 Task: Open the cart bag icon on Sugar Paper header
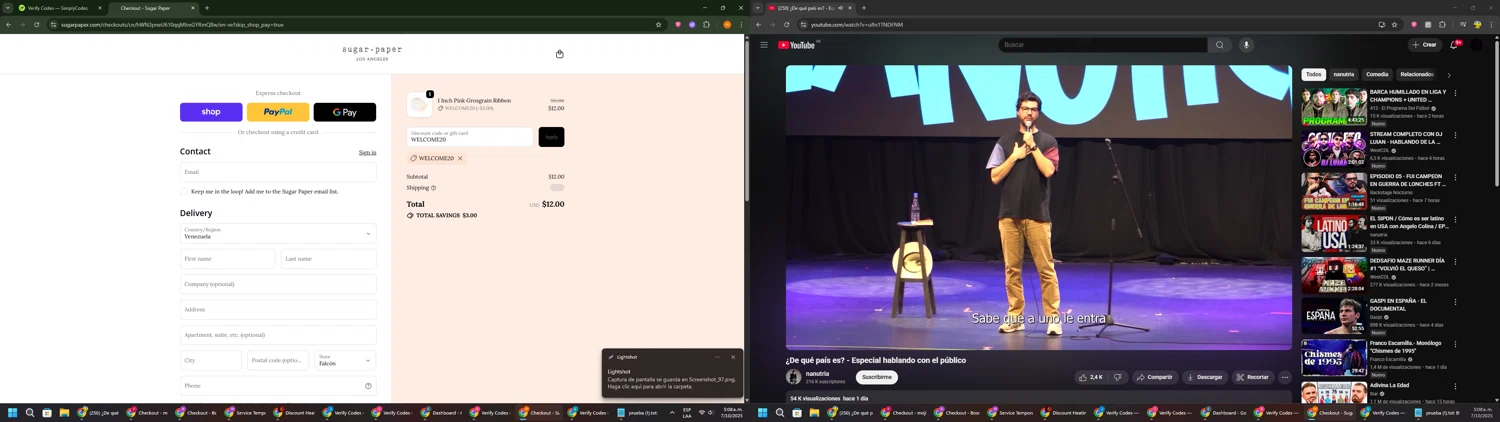click(x=559, y=54)
